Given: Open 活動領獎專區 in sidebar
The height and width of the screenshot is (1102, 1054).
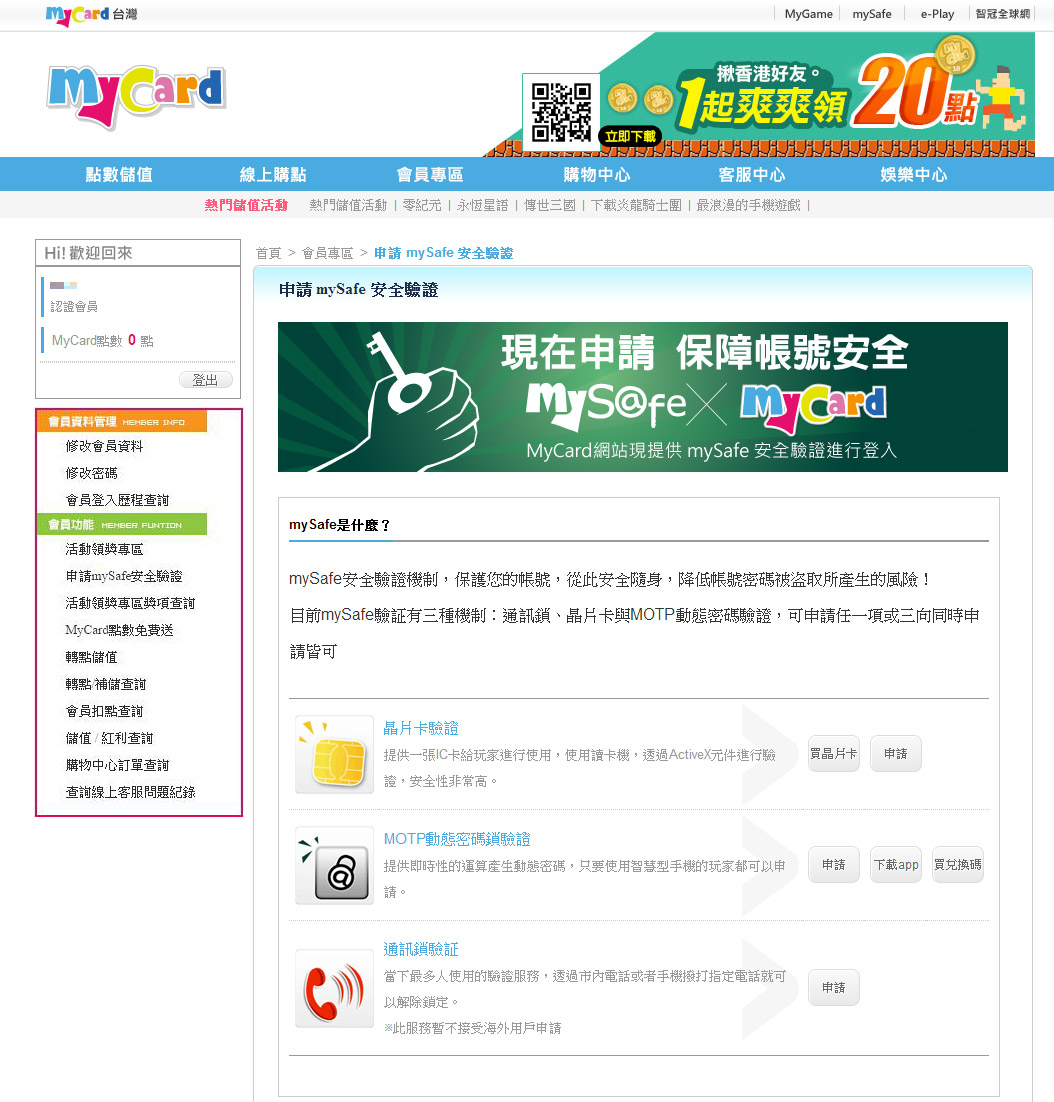Looking at the screenshot, I should pyautogui.click(x=104, y=549).
